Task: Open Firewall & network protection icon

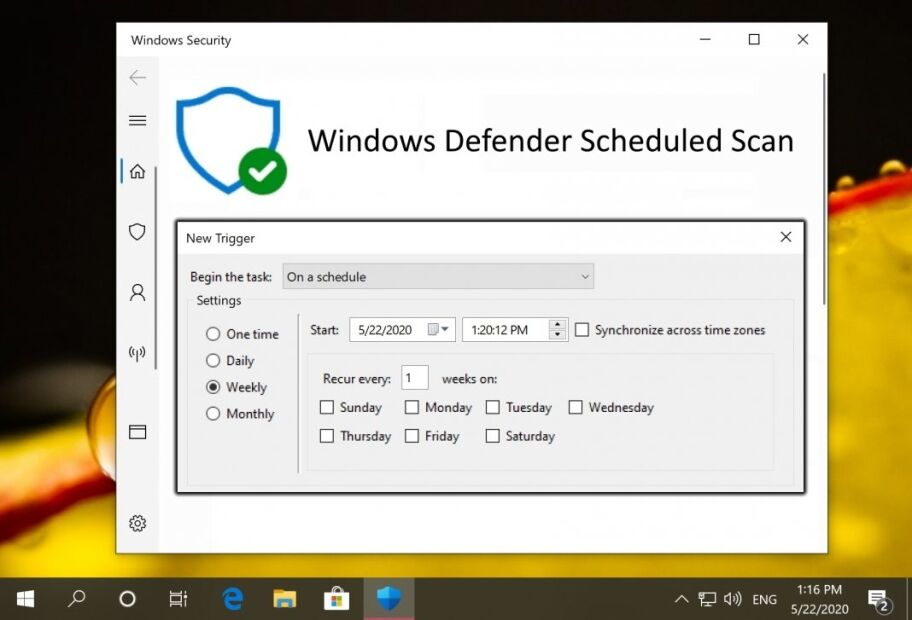Action: click(137, 353)
